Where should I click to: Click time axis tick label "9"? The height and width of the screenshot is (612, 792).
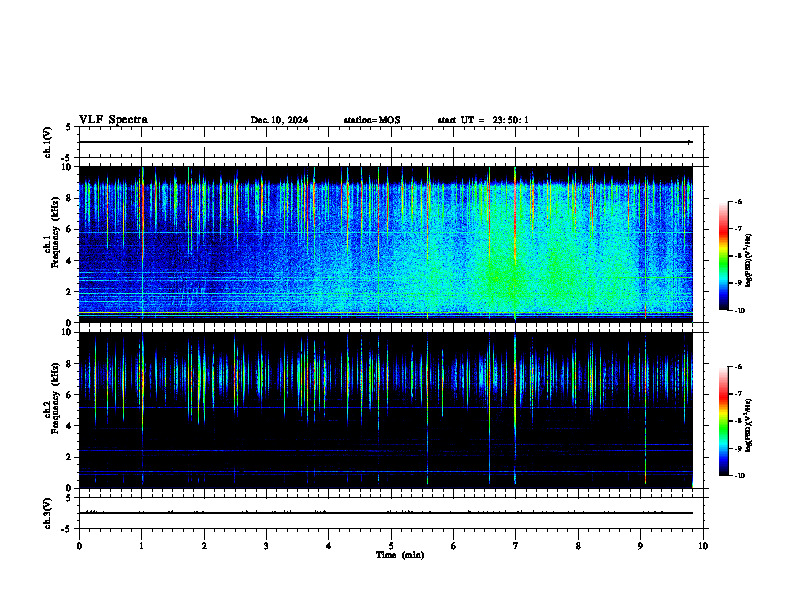[640, 546]
